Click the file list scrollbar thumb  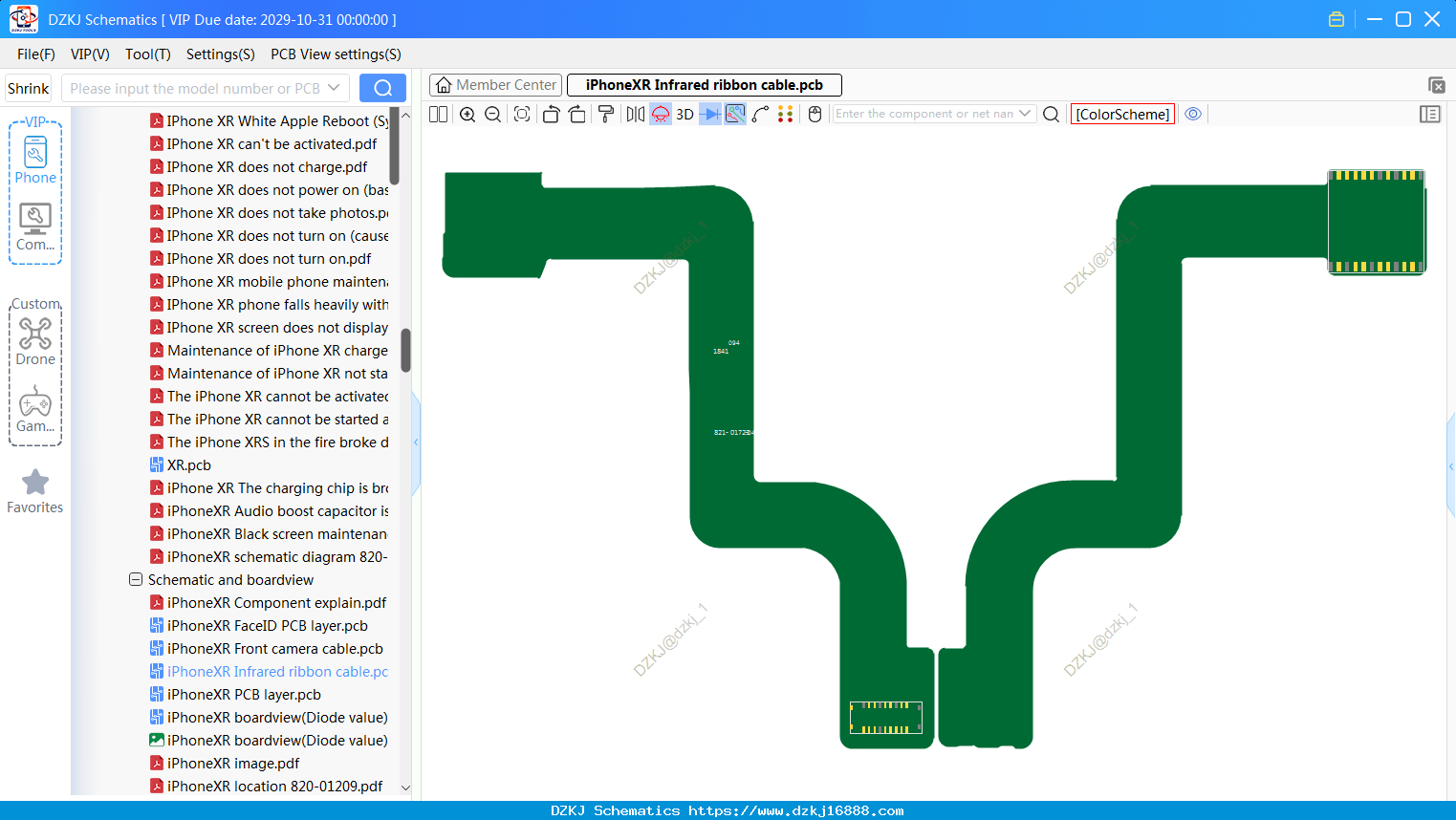click(x=405, y=350)
